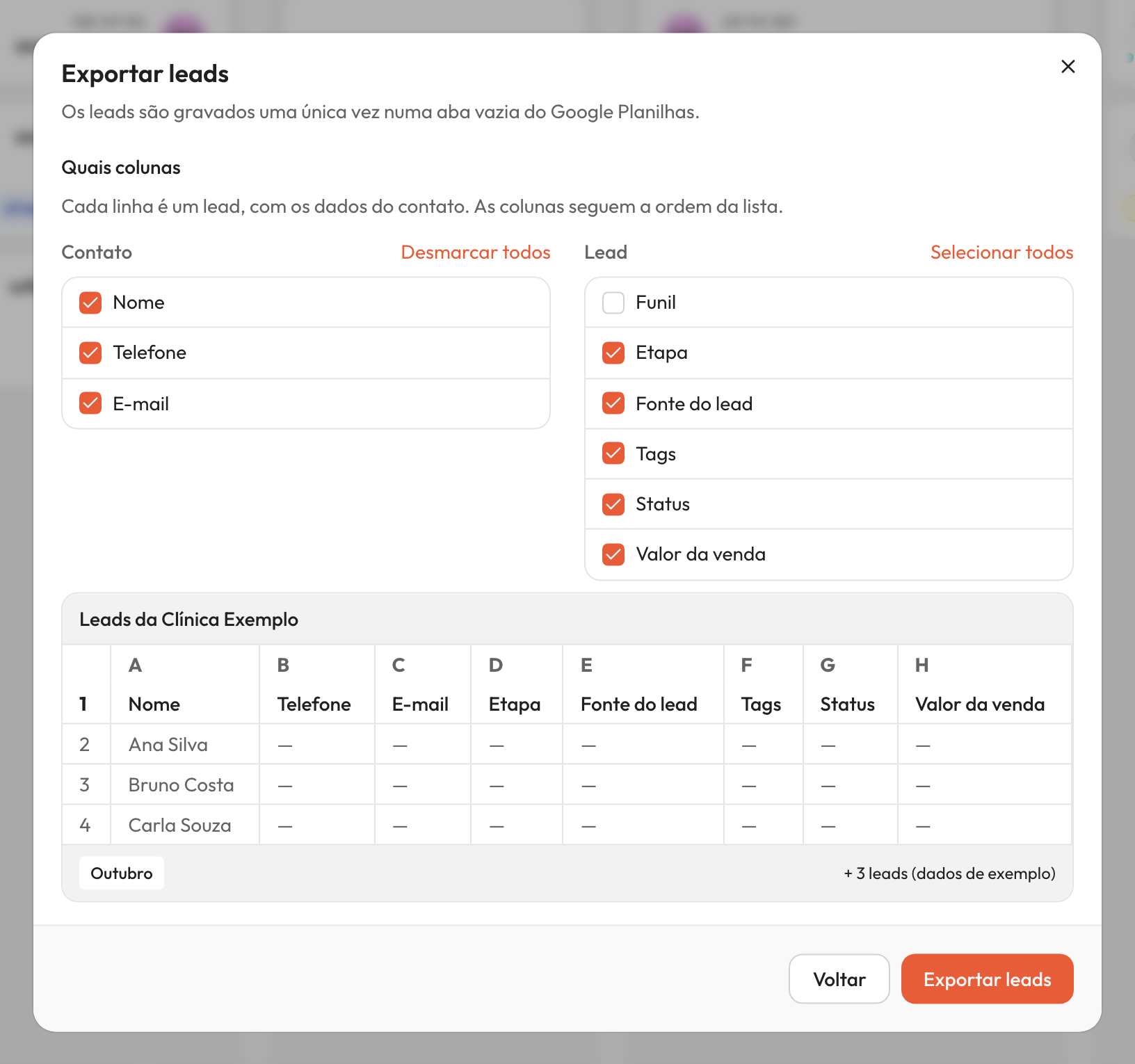Image resolution: width=1135 pixels, height=1064 pixels.
Task: Click column letter A in preview
Action: (136, 665)
